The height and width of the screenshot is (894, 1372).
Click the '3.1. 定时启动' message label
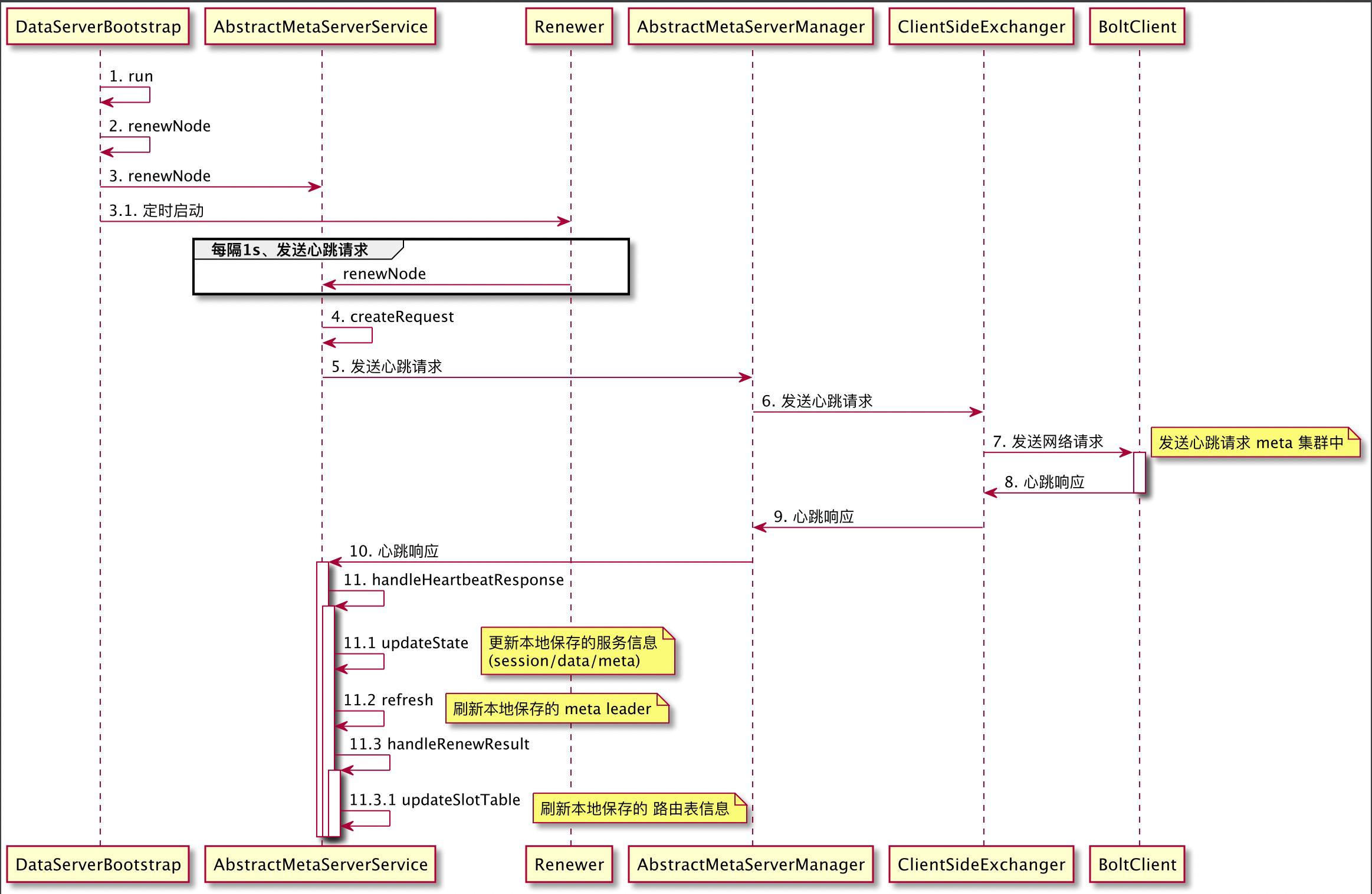point(156,211)
